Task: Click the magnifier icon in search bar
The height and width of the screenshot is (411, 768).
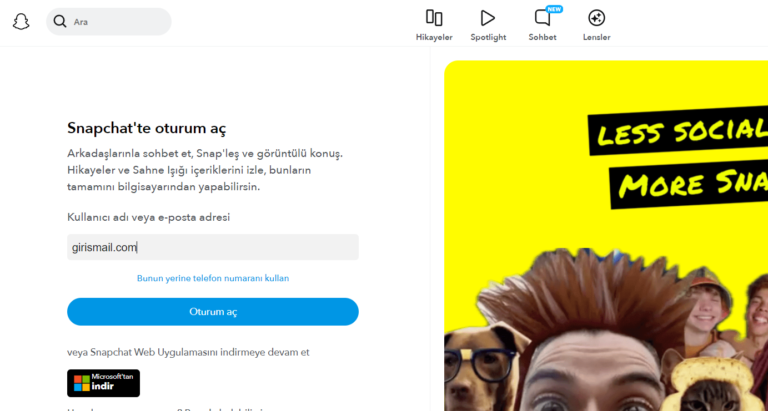Action: (x=61, y=21)
